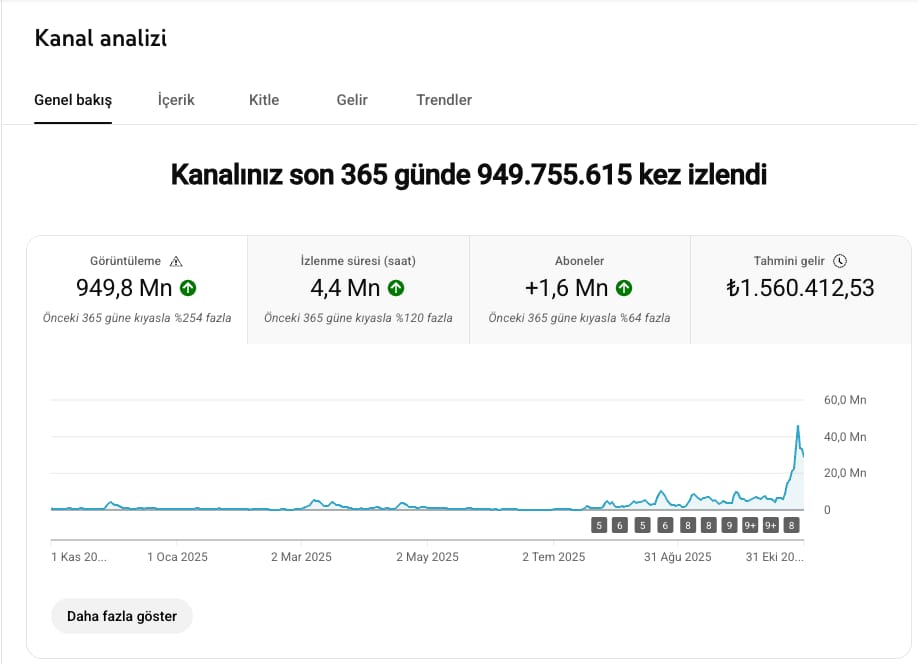Open the leftmost video marker labeled 5
Viewport: 918px width, 664px height.
pos(599,525)
